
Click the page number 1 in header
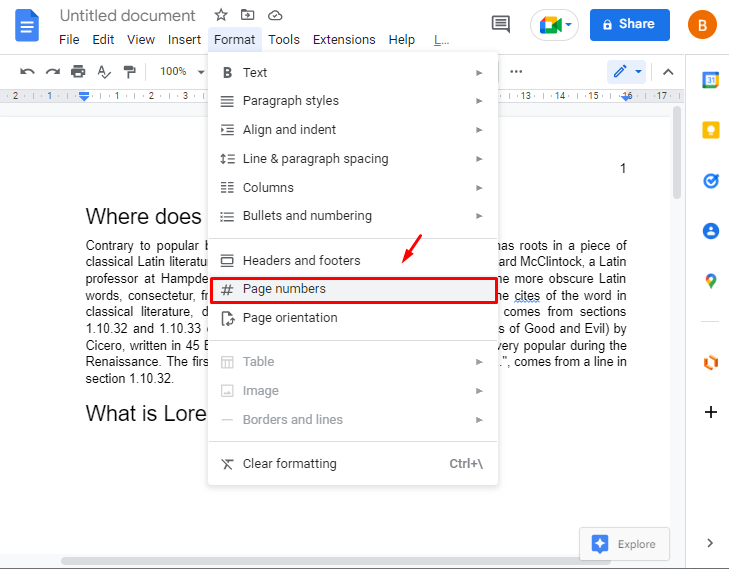623,168
